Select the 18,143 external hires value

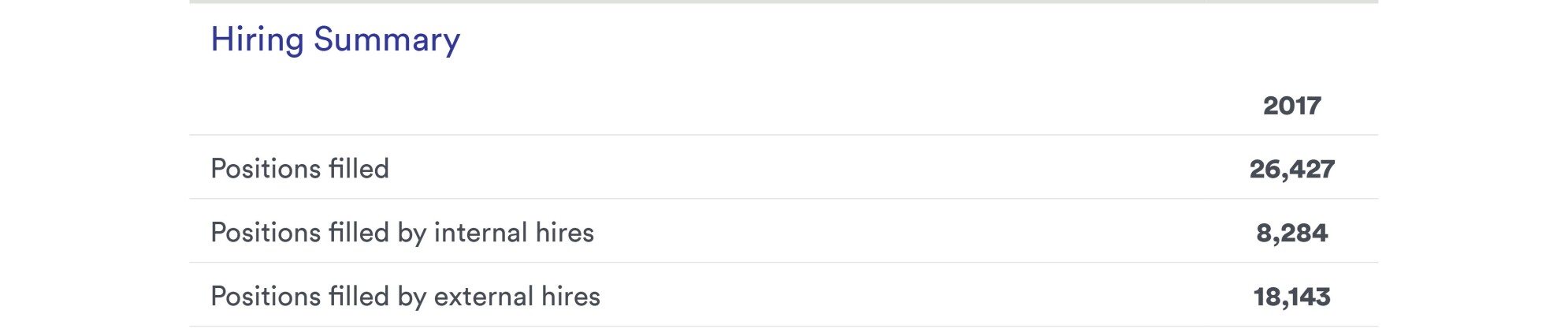pos(1291,297)
